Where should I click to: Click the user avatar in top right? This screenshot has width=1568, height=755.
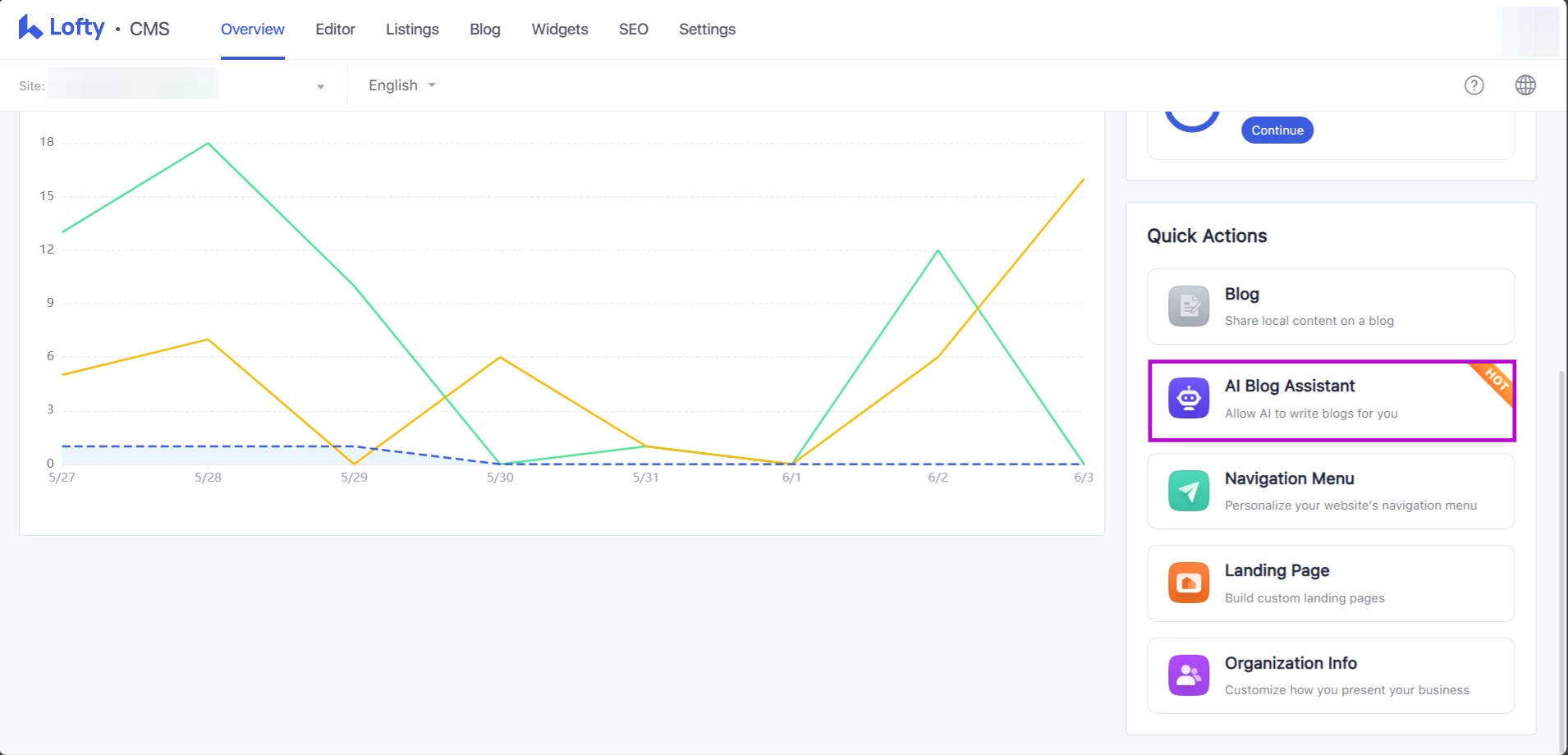(x=1526, y=31)
